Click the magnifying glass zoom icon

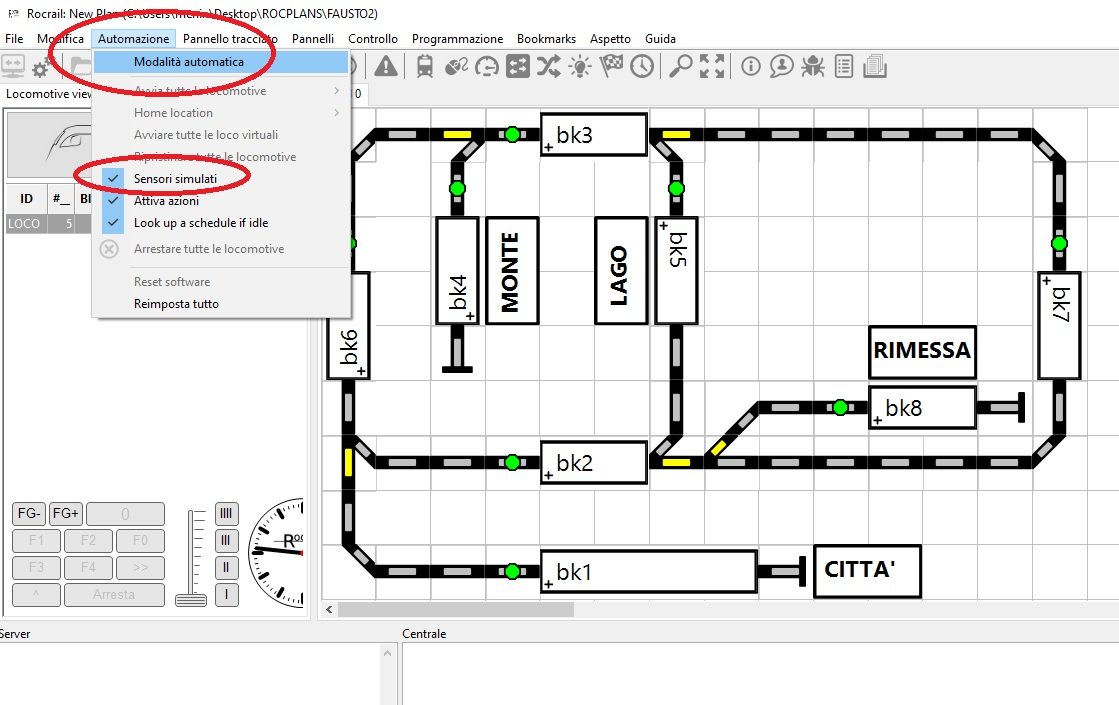click(681, 67)
